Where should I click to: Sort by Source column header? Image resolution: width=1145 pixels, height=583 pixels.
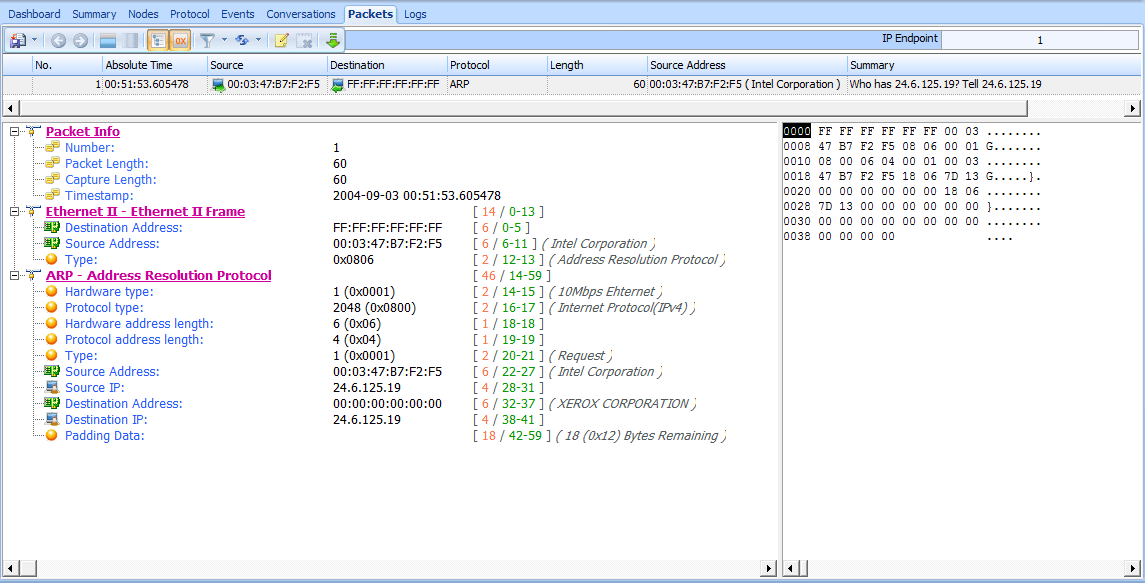tap(267, 65)
